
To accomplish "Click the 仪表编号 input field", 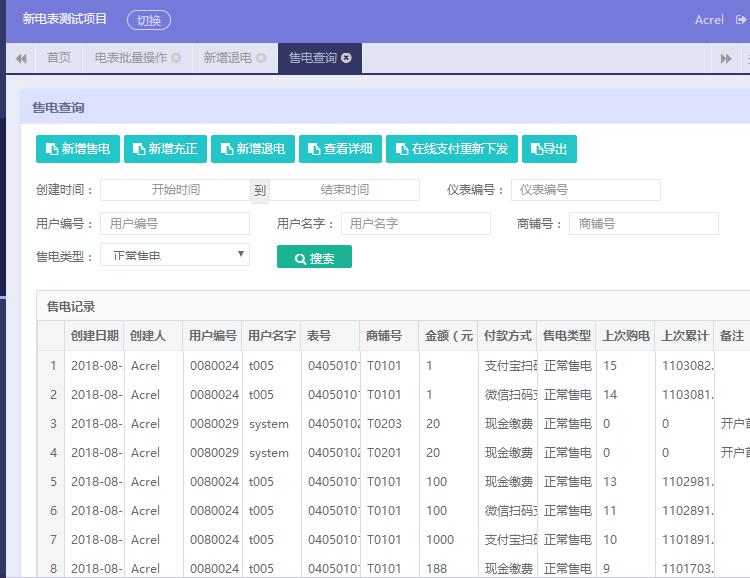I will 586,190.
